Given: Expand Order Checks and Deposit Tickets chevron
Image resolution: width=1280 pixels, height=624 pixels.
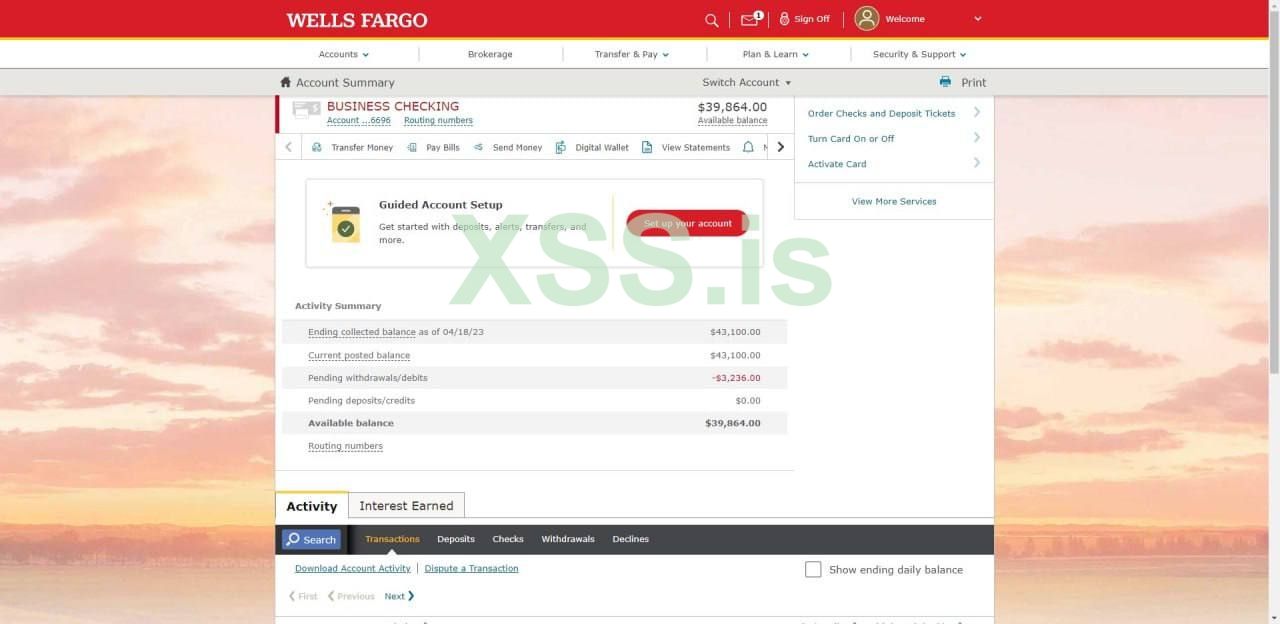Looking at the screenshot, I should pos(977,112).
